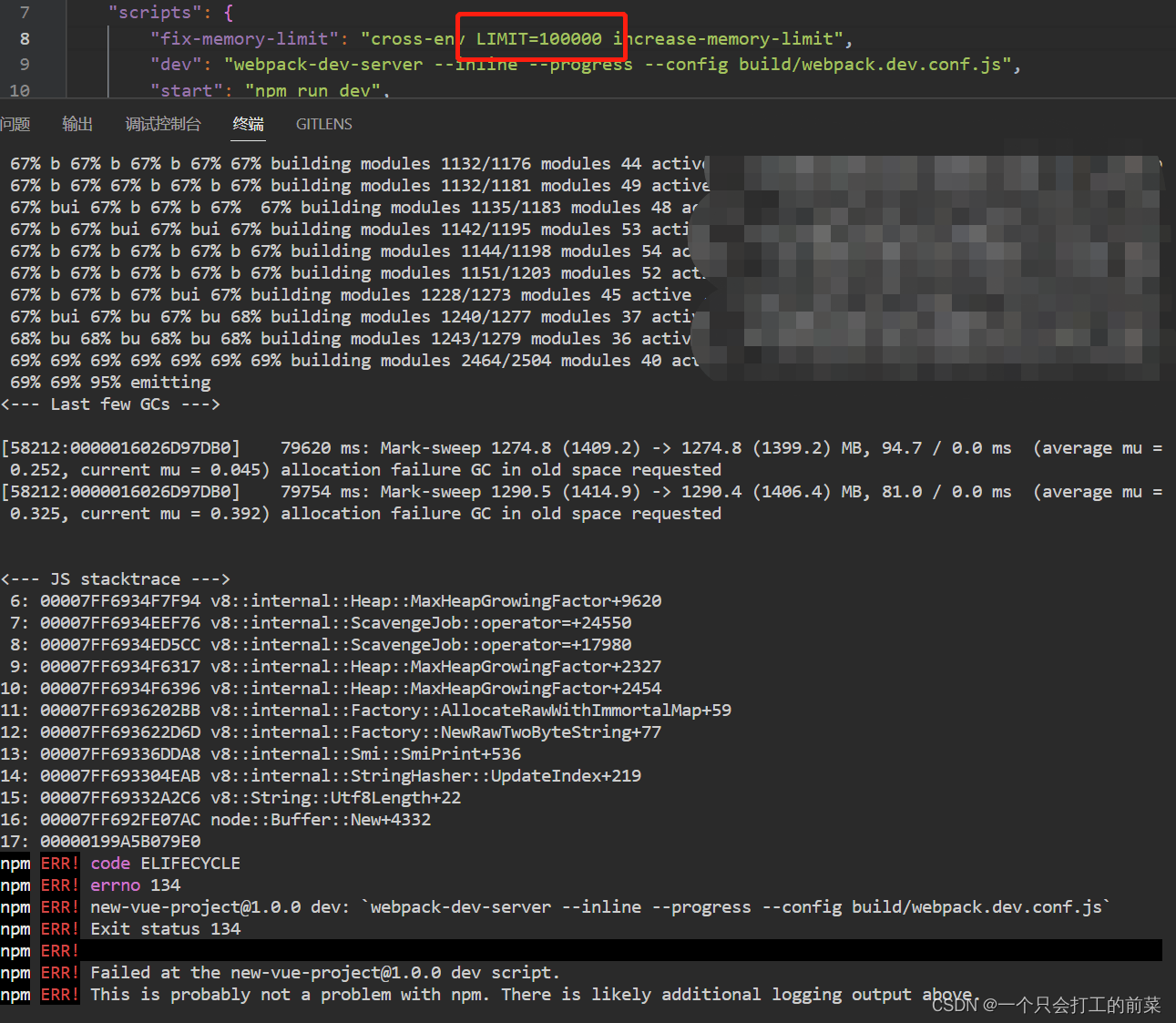Image resolution: width=1176 pixels, height=1023 pixels.
Task: Click the 79620 ms Mark-sweep log entry
Action: point(581,459)
